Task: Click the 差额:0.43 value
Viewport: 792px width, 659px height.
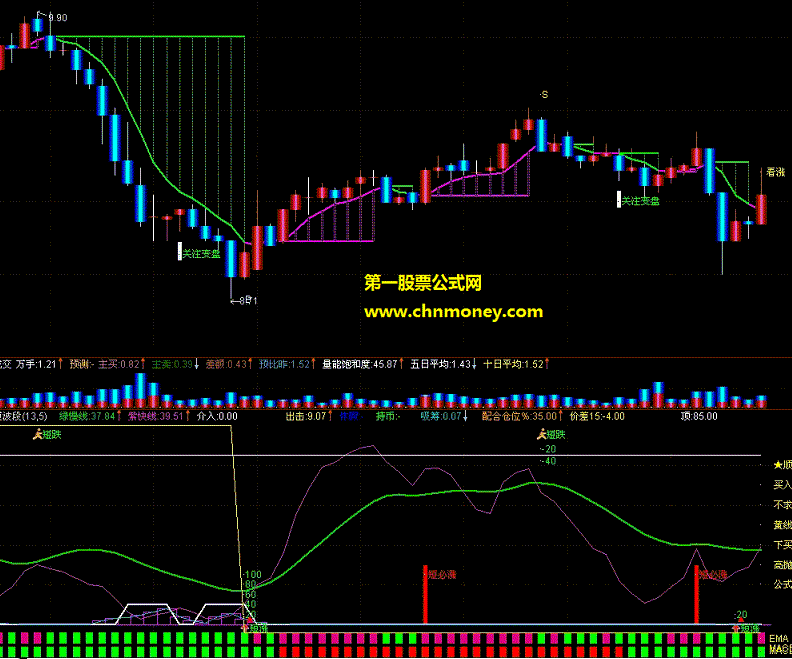Action: (226, 364)
